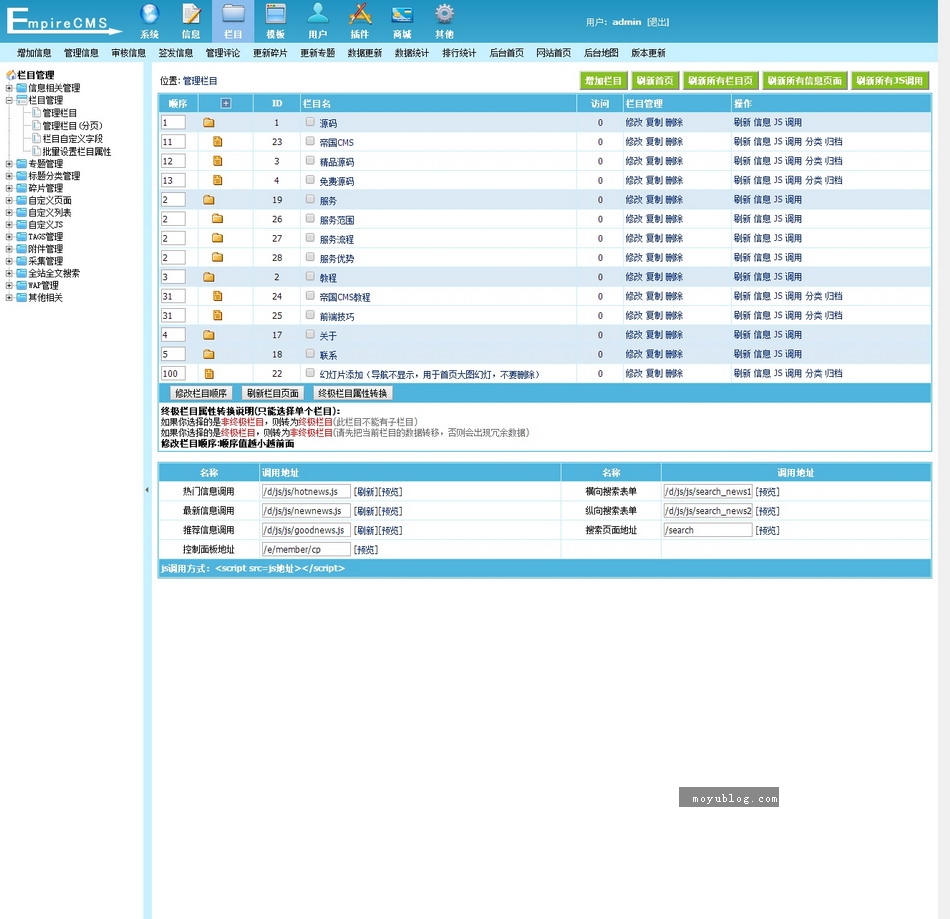Click file icon of 免费源码 row
The image size is (950, 919).
(x=218, y=181)
